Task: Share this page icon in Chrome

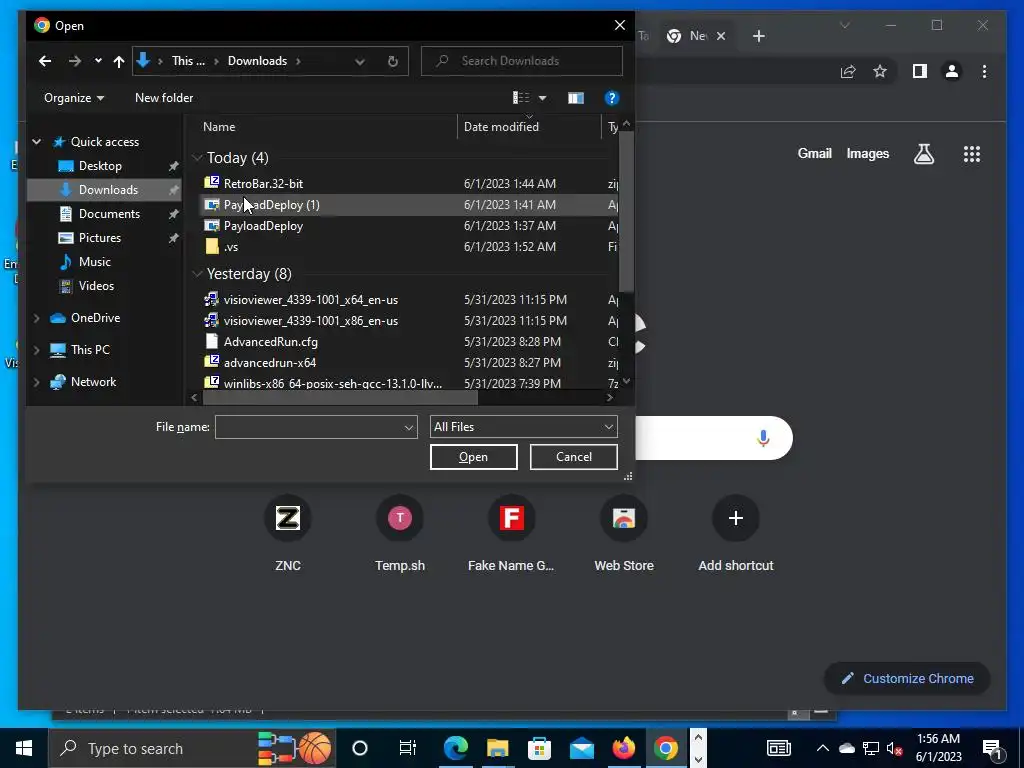Action: (848, 71)
